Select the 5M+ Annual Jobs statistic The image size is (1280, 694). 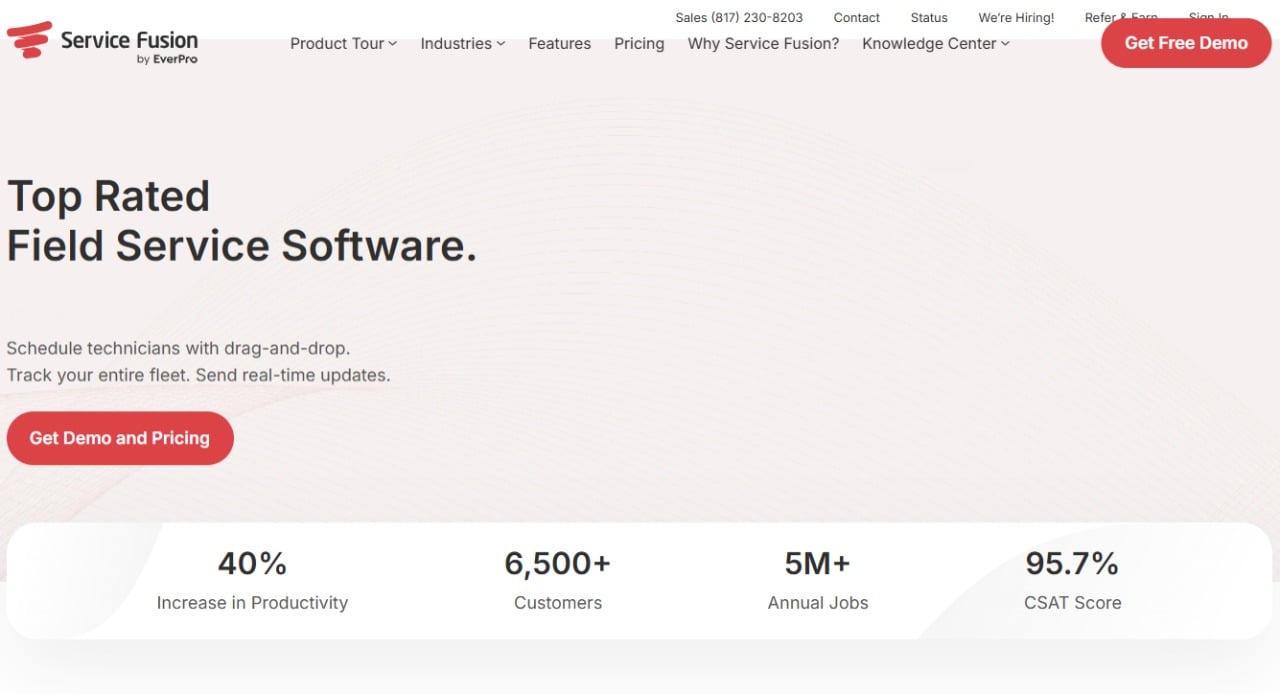pyautogui.click(x=818, y=580)
